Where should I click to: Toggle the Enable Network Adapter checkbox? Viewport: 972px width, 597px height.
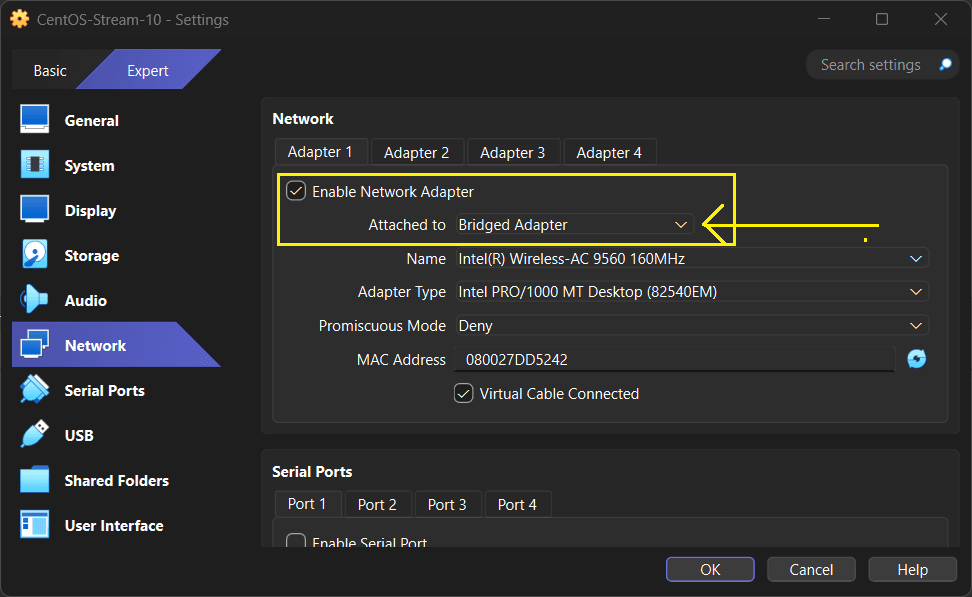(x=296, y=191)
